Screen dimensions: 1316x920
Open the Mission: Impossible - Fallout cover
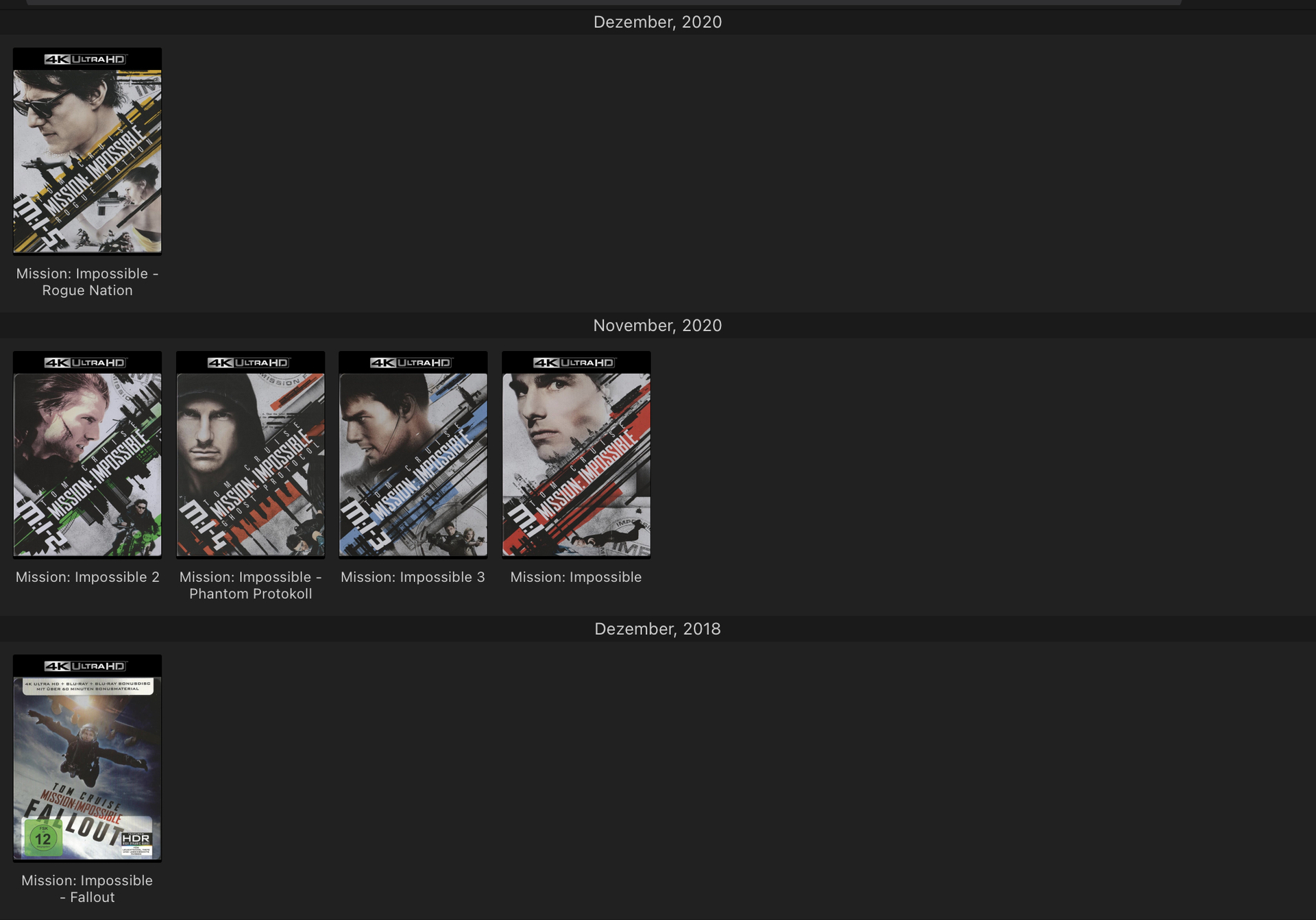(87, 758)
